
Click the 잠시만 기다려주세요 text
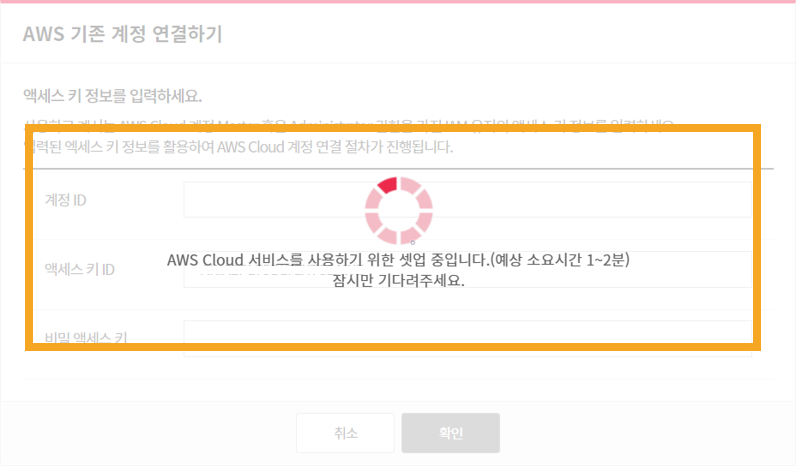click(399, 280)
